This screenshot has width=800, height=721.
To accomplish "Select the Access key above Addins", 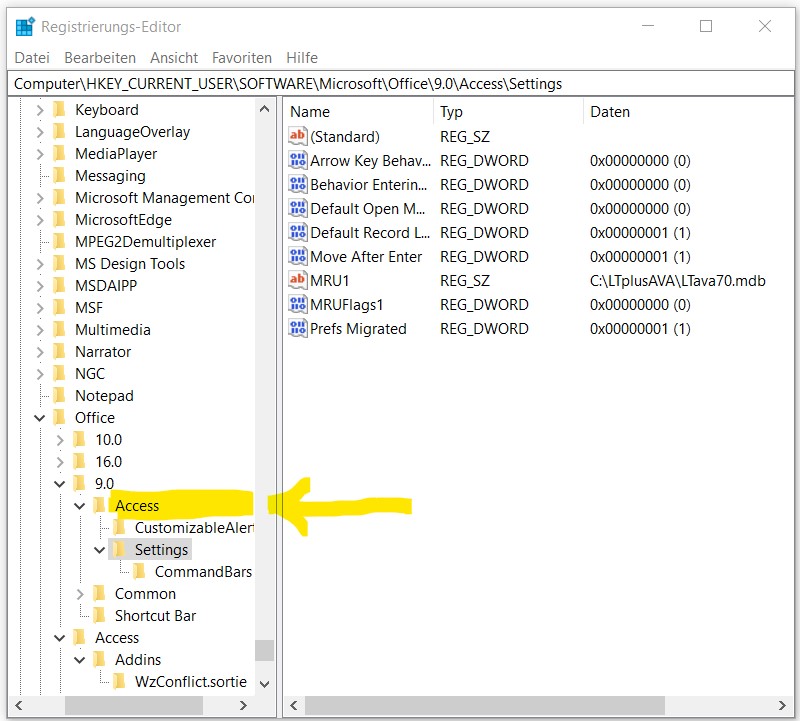I will pos(117,637).
